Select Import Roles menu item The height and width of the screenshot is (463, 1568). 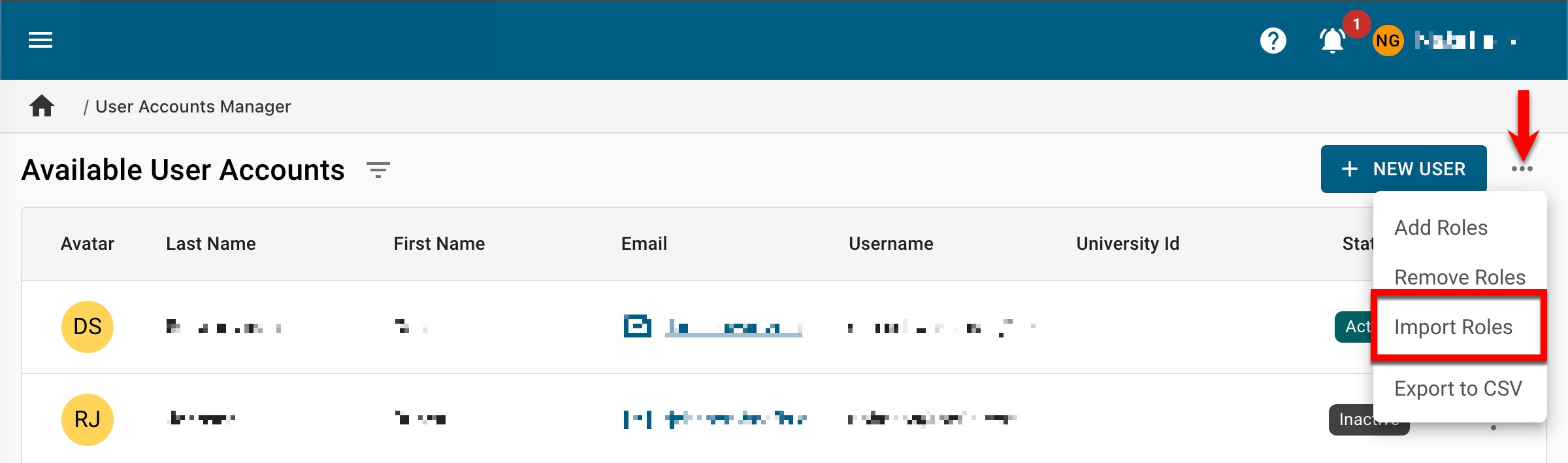tap(1453, 327)
